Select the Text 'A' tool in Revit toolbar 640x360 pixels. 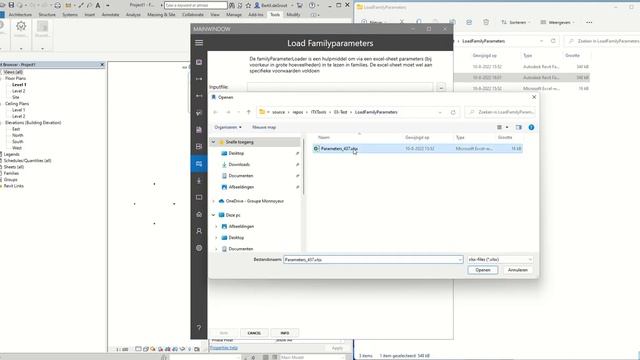(98, 5)
